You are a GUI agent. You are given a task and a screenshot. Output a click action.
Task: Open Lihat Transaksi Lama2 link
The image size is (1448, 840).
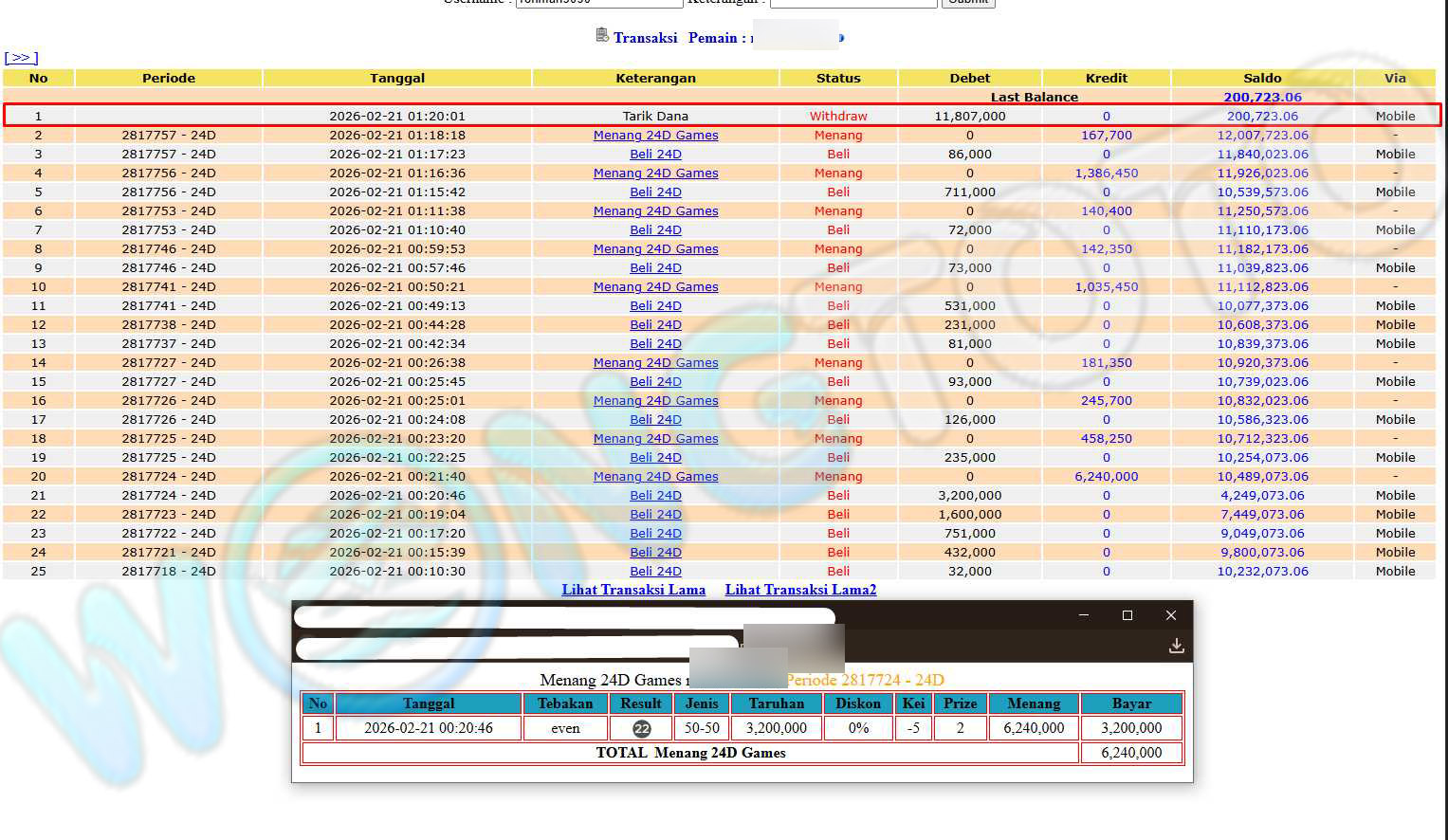(800, 590)
